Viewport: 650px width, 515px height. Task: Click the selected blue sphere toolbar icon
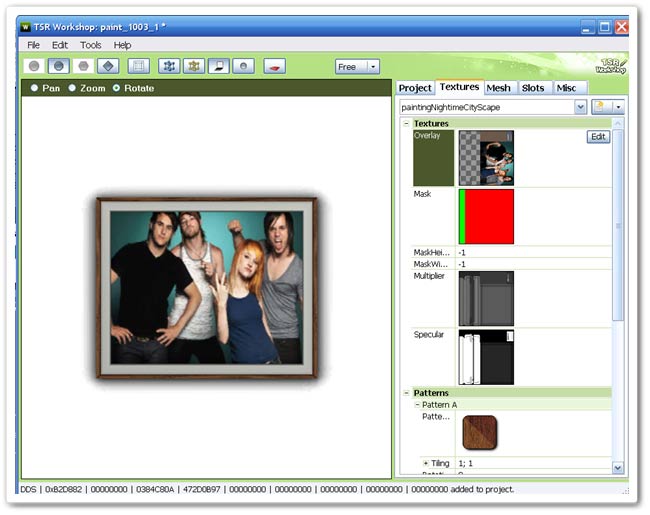click(59, 66)
